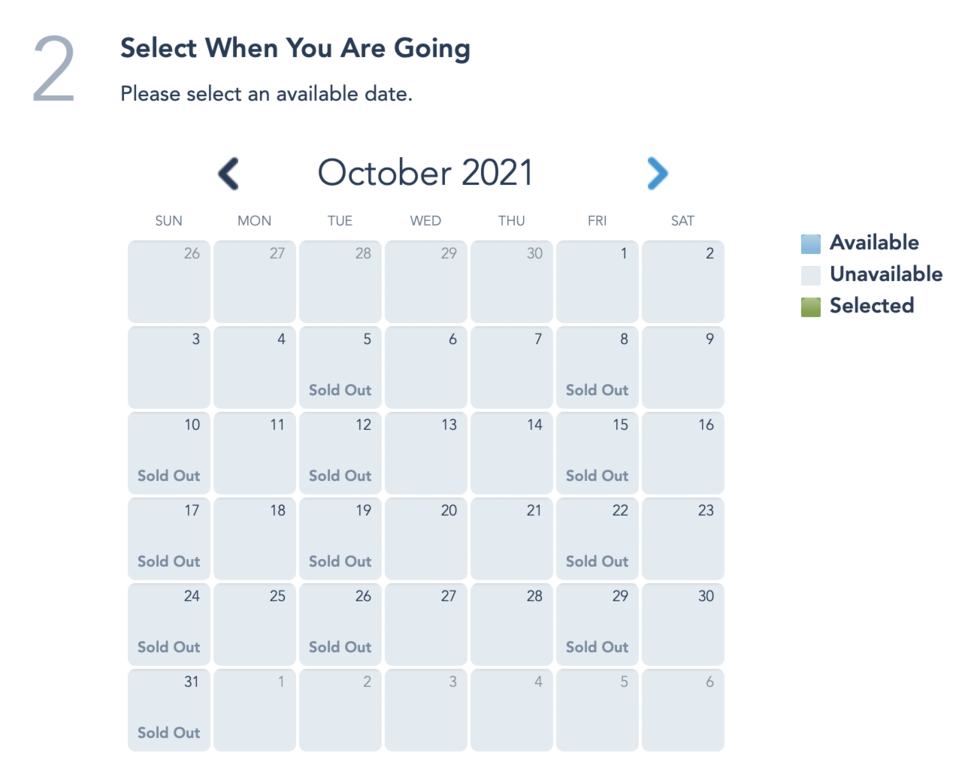Viewport: 968px width, 768px height.
Task: Go to the previous month arrow
Action: [229, 174]
